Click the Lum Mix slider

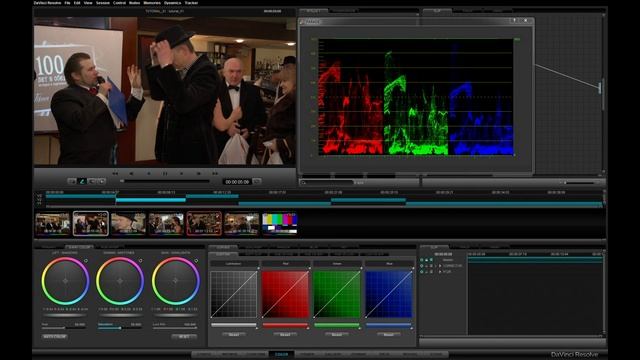pos(175,328)
